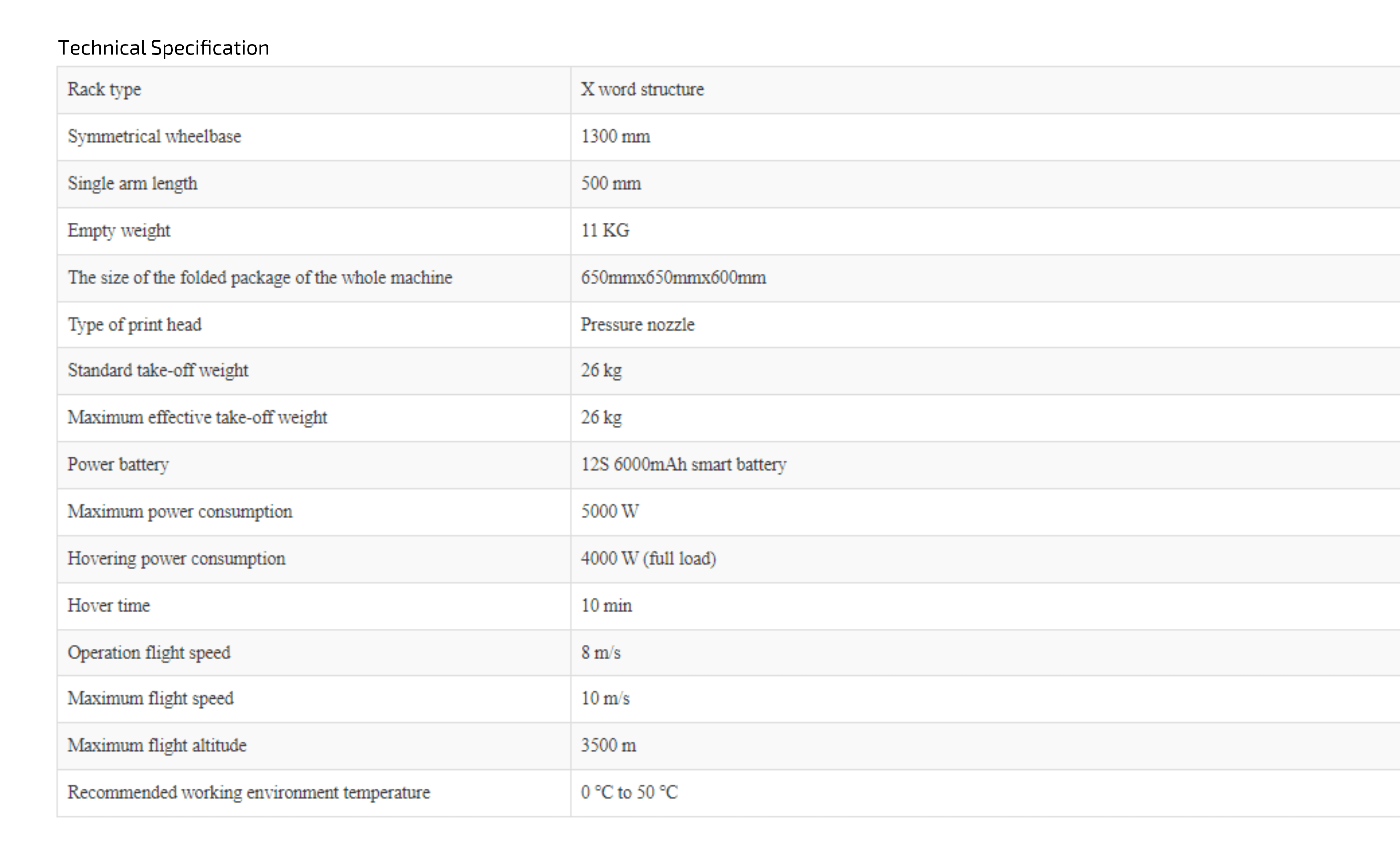Click the 12S 6000mAh smart battery value
The image size is (1400, 851).
(x=683, y=465)
